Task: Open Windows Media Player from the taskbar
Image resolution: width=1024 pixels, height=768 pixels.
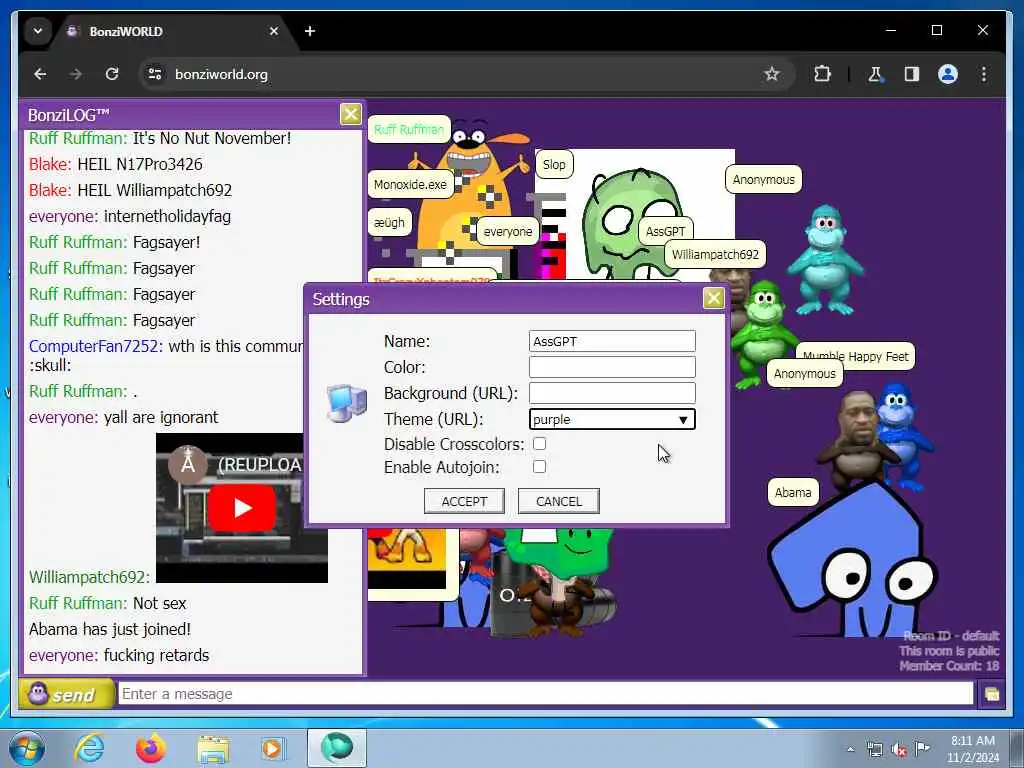Action: tap(272, 748)
